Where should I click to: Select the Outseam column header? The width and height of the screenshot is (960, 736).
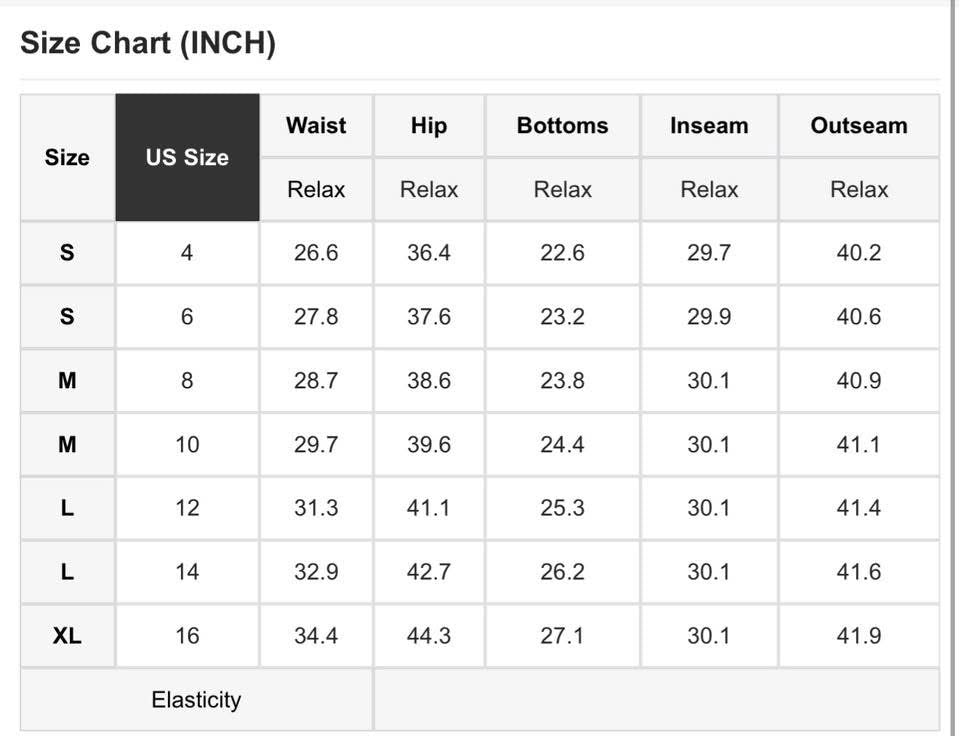[859, 125]
